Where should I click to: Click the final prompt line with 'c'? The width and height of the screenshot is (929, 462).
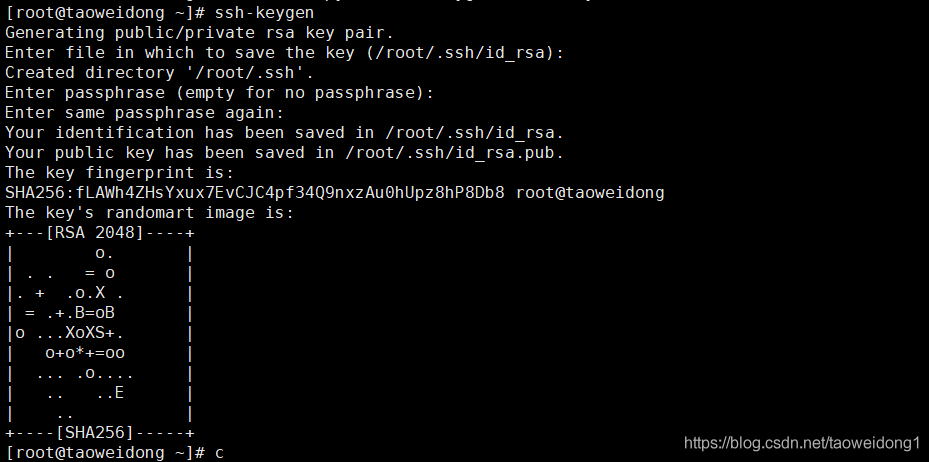(114, 453)
